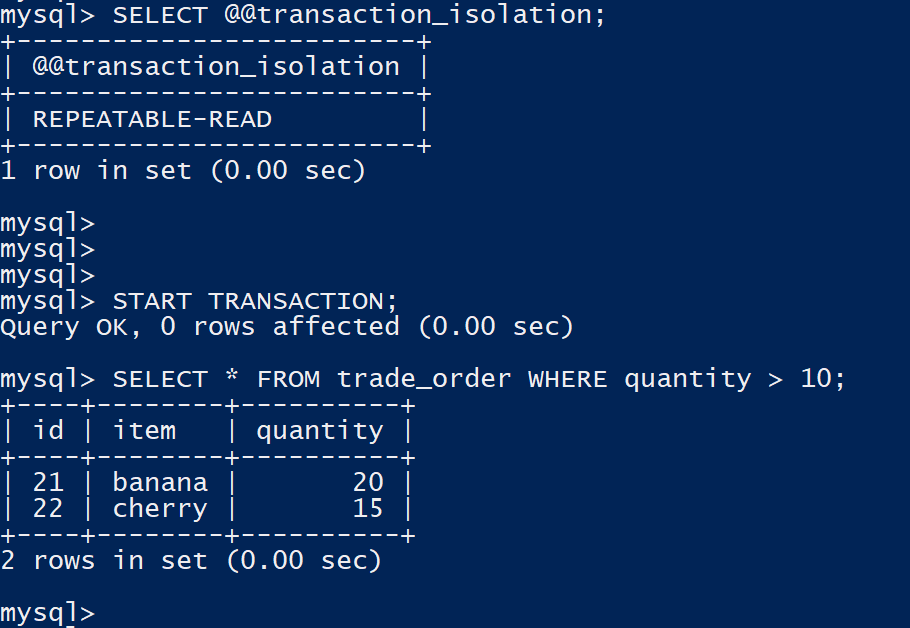Click the 'id' column header
Screen dimensions: 910x628
(48, 431)
